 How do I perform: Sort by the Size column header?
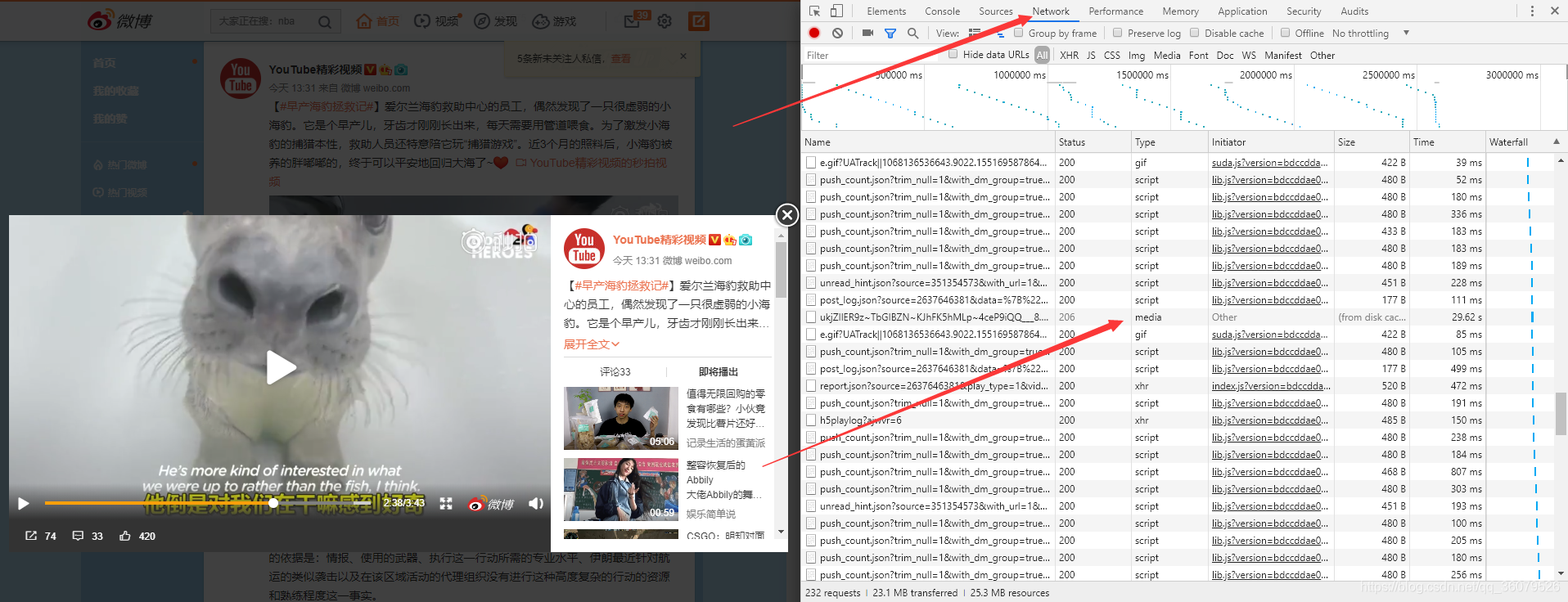pyautogui.click(x=1372, y=142)
